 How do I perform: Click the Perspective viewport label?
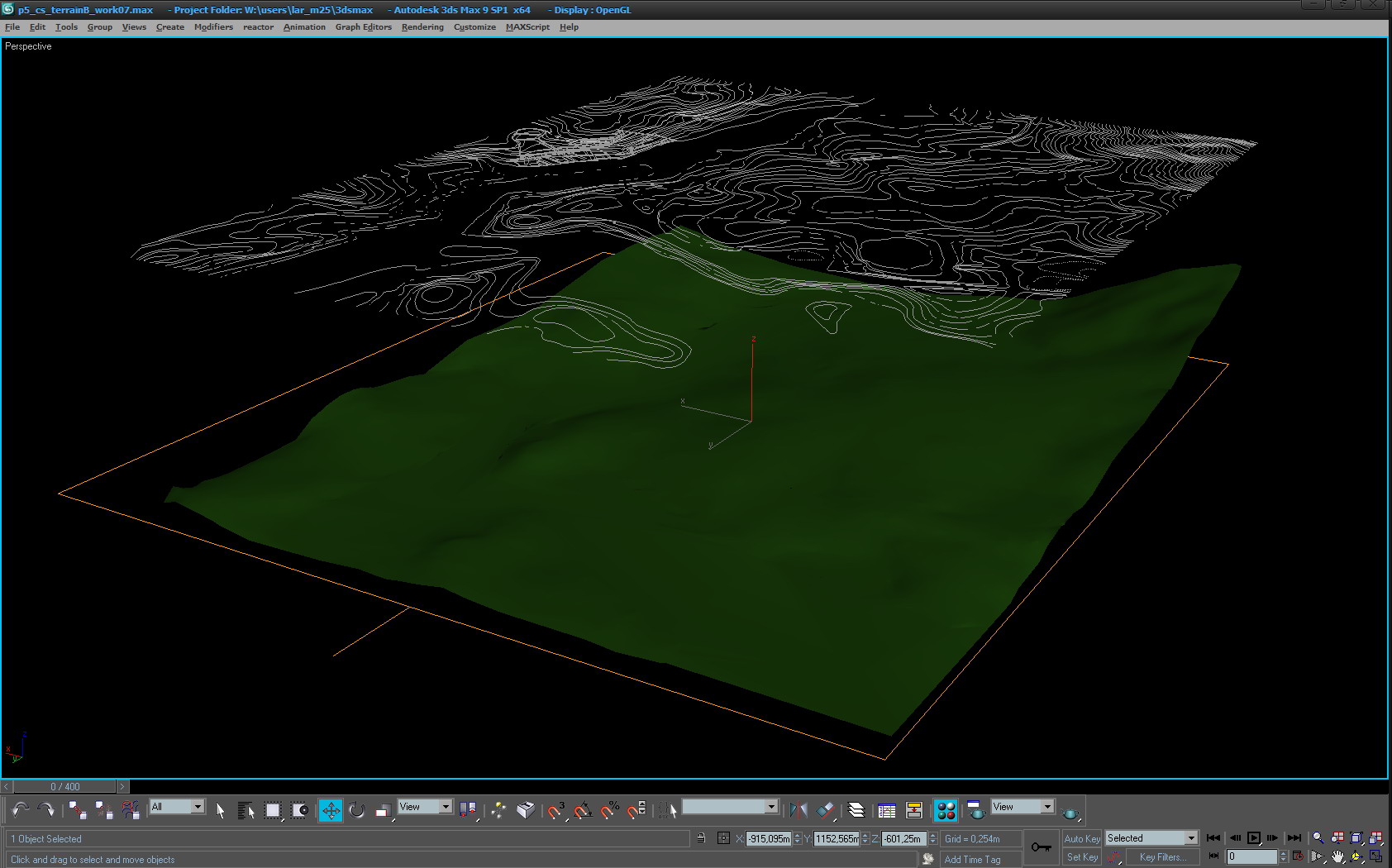pyautogui.click(x=28, y=46)
